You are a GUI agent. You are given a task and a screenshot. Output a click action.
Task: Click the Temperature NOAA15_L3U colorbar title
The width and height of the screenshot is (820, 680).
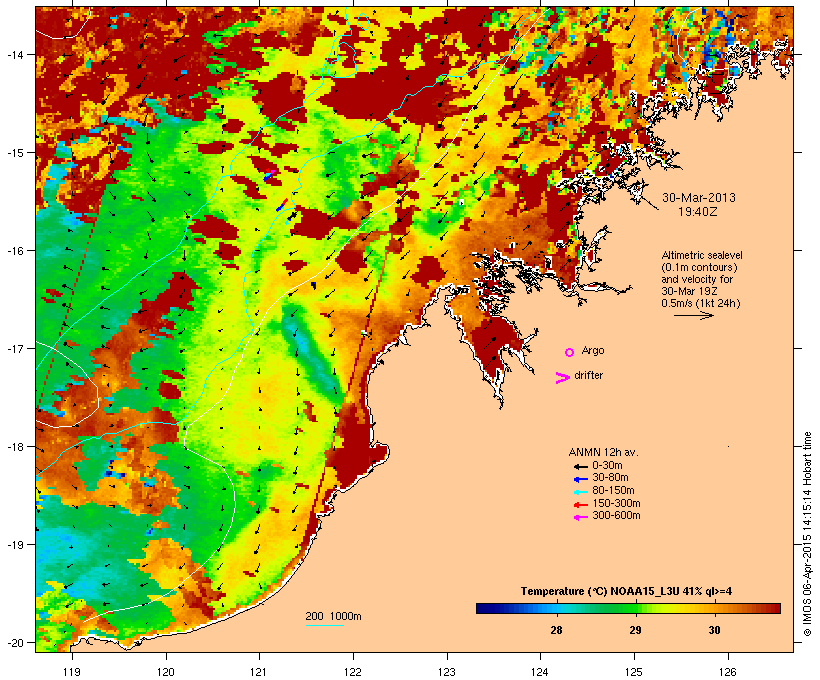626,592
